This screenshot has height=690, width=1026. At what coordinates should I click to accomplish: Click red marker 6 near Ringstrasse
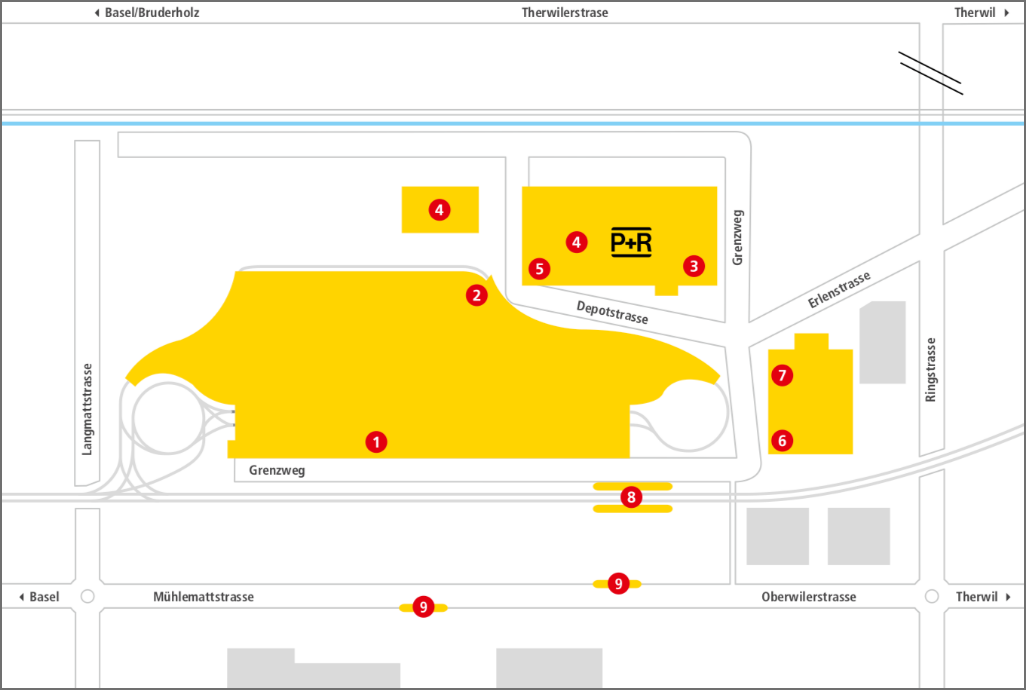pyautogui.click(x=782, y=439)
